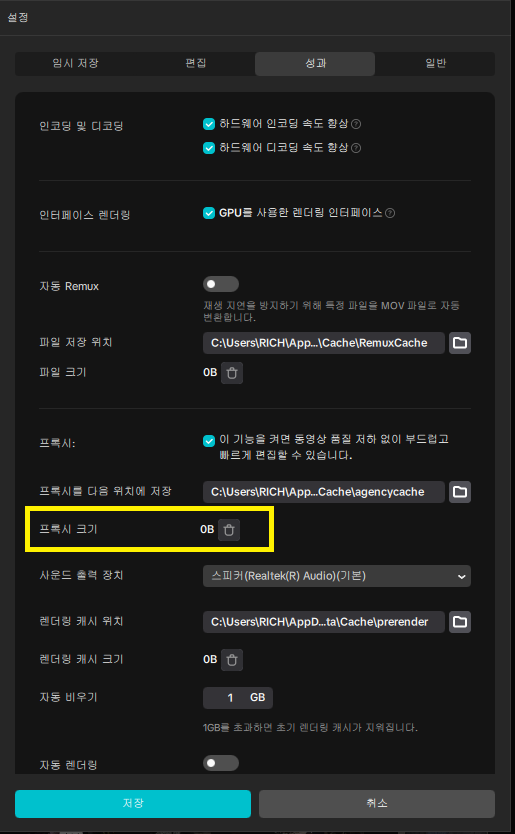The width and height of the screenshot is (515, 834).
Task: Click the 자동 비우기 1 GB field
Action: click(238, 698)
